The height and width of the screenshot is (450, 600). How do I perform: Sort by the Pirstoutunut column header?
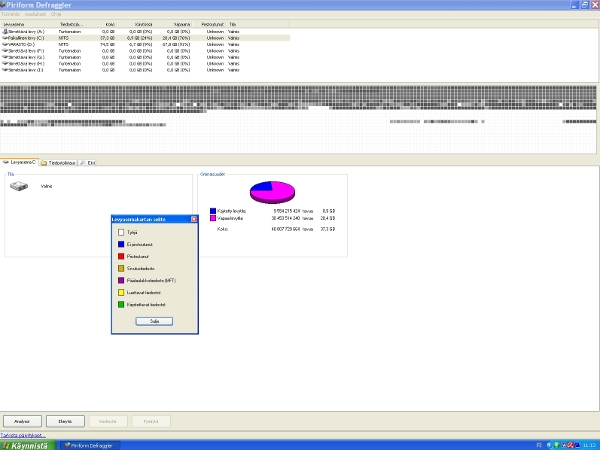pos(209,24)
